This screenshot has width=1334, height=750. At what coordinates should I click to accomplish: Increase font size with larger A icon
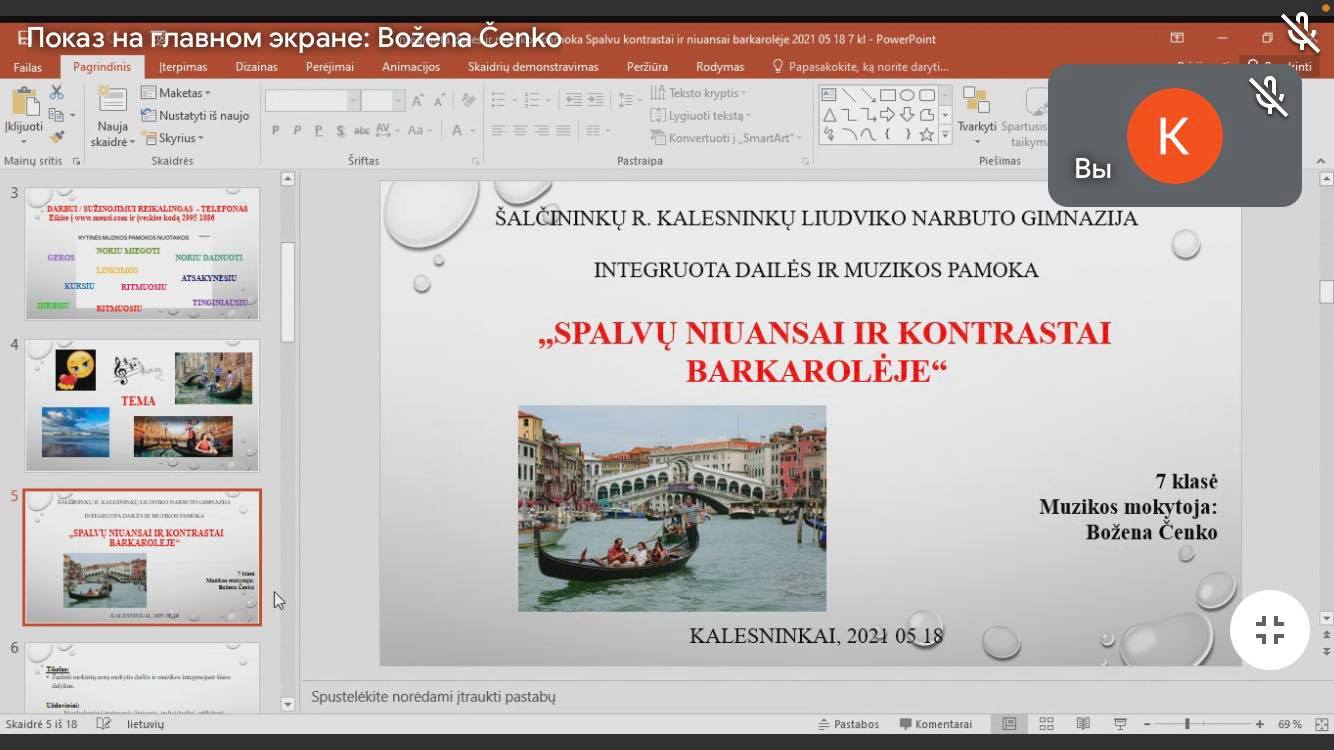click(418, 101)
